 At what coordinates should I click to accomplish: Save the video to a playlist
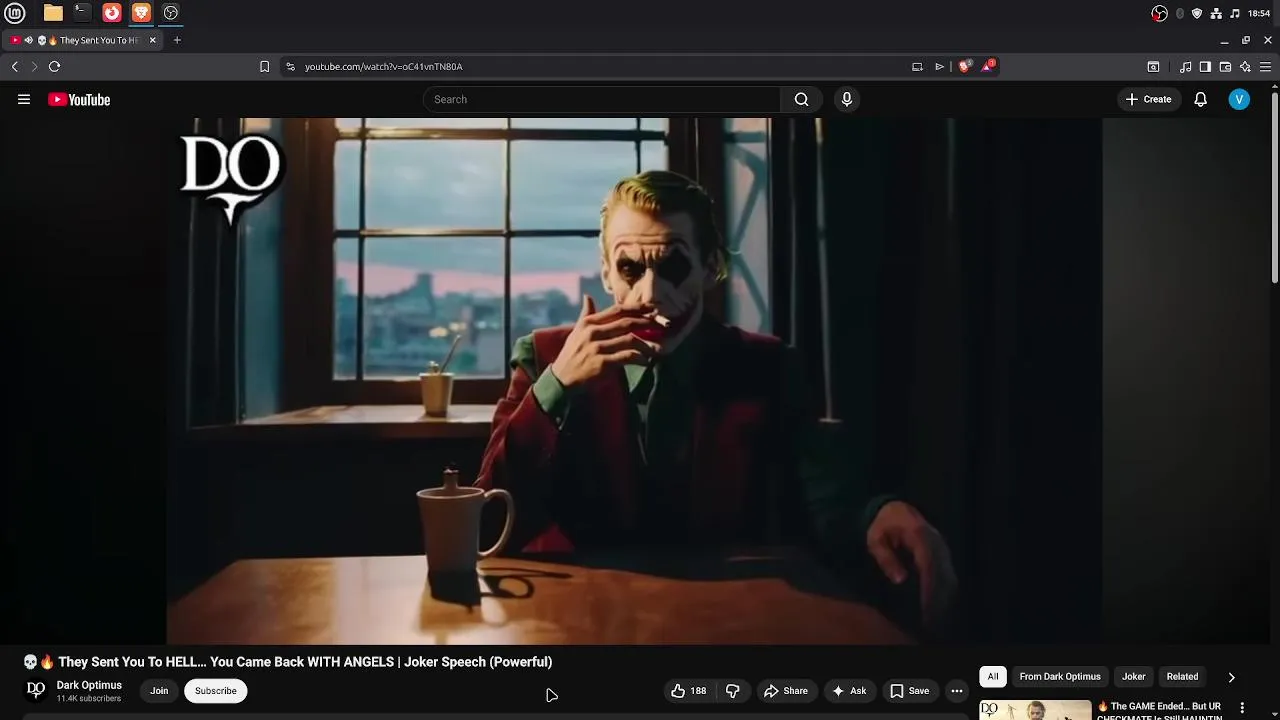point(909,691)
